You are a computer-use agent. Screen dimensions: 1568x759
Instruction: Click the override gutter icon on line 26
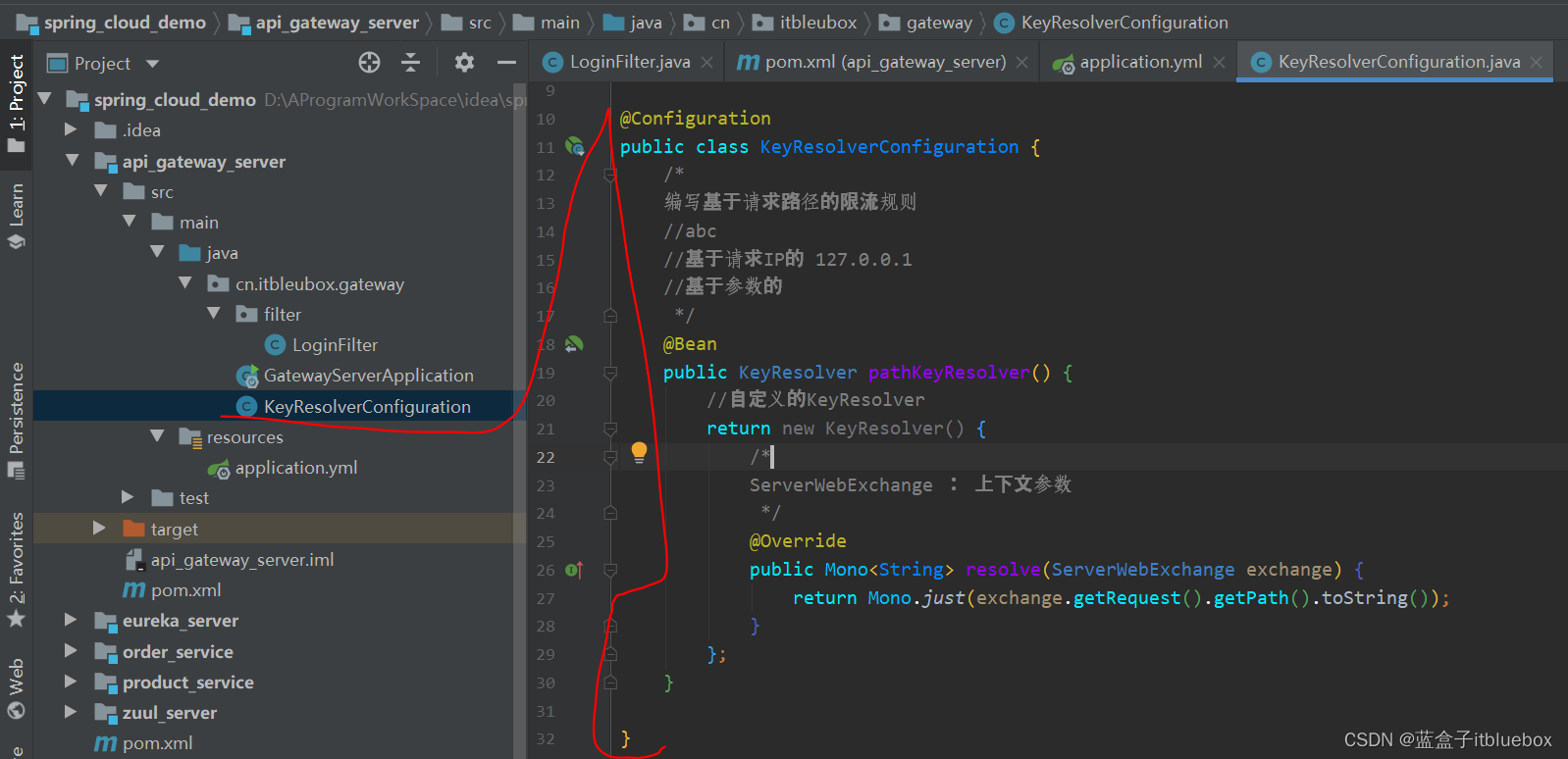click(x=574, y=570)
